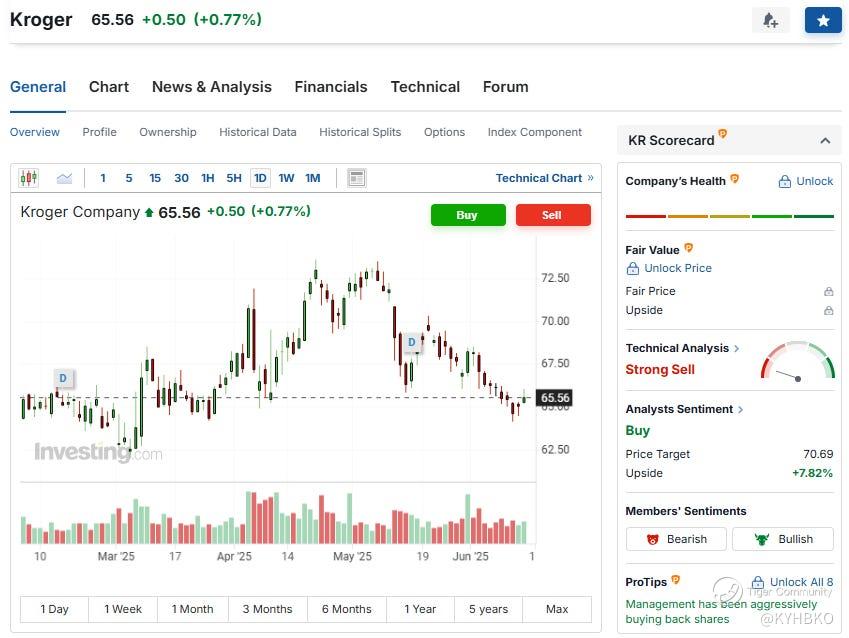
Task: Collapse the KR Scorecard panel
Action: pos(825,141)
